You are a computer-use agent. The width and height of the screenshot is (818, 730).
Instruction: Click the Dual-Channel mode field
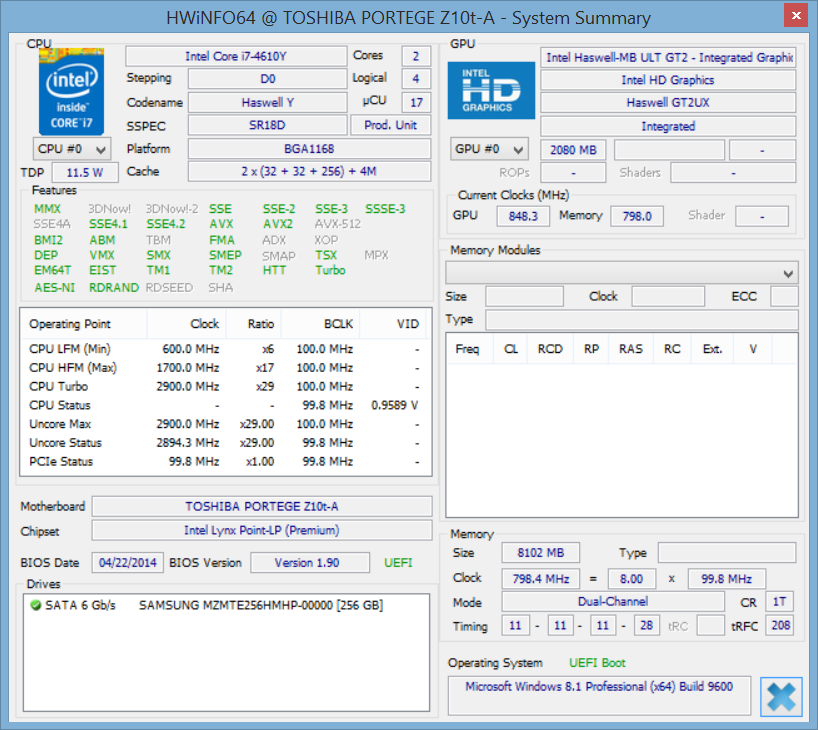pos(613,602)
